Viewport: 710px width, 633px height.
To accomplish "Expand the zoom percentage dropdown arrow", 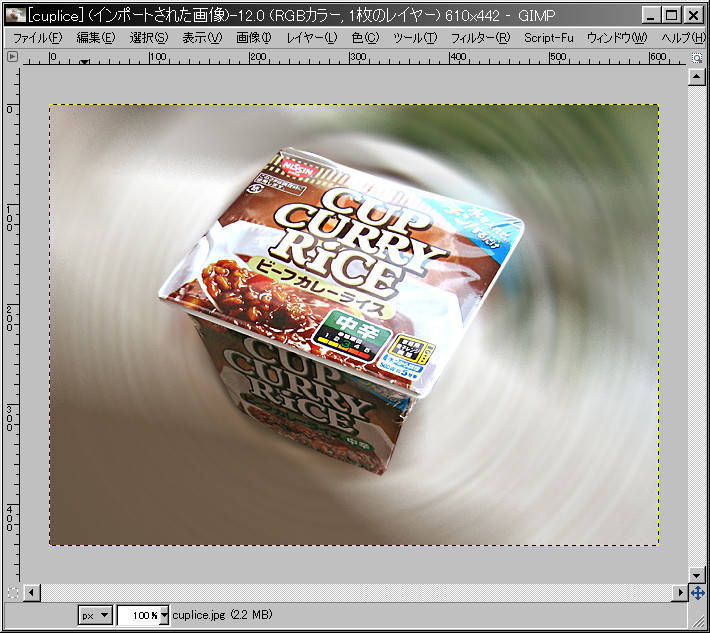I will click(164, 615).
